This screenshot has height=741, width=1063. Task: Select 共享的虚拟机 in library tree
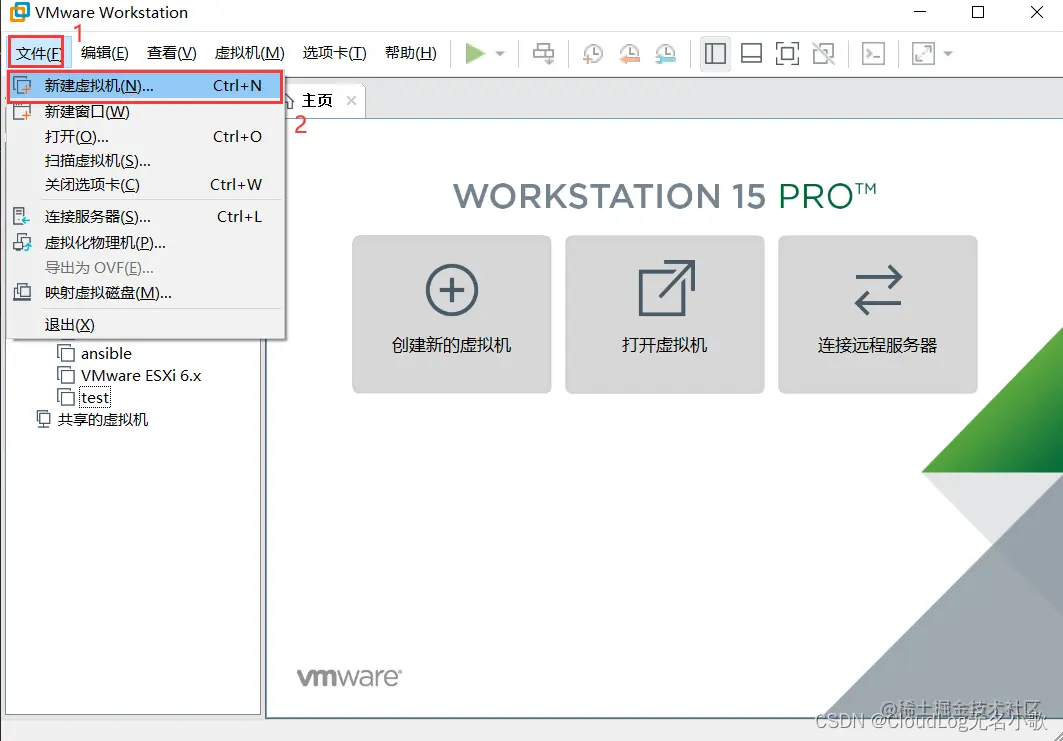(x=102, y=420)
